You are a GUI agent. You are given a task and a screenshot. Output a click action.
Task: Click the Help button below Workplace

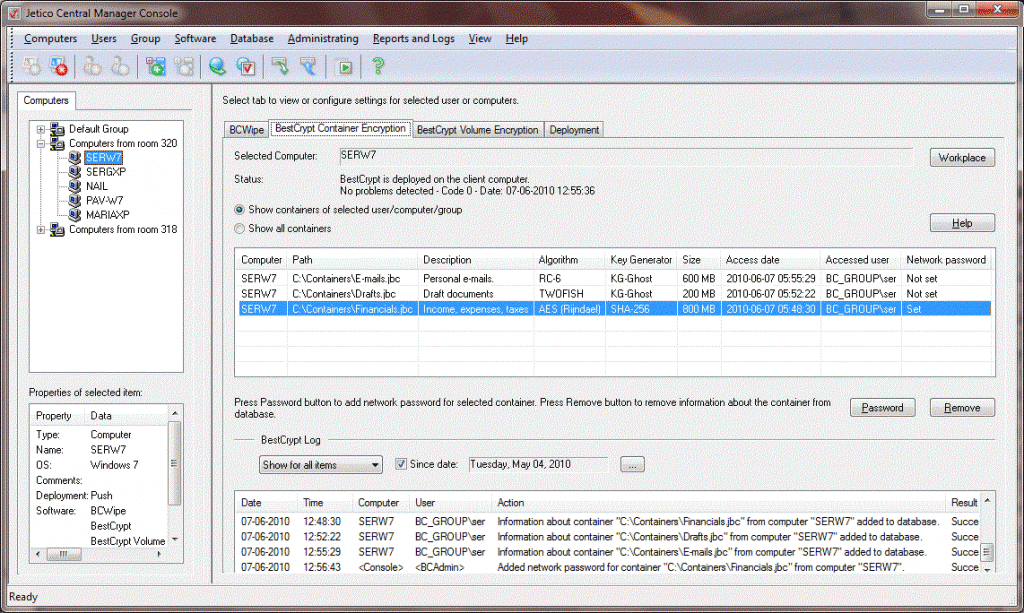[x=962, y=223]
